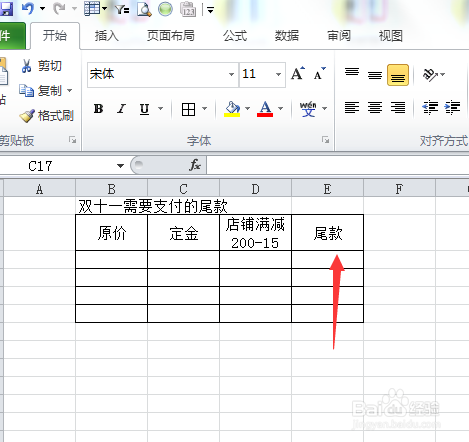Screen dimensions: 469x442
Task: Click the Undo arrow icon
Action: 28,9
